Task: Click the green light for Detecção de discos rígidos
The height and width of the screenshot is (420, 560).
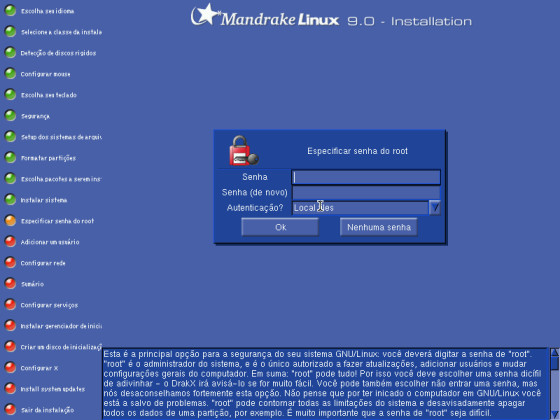Action: click(10, 52)
